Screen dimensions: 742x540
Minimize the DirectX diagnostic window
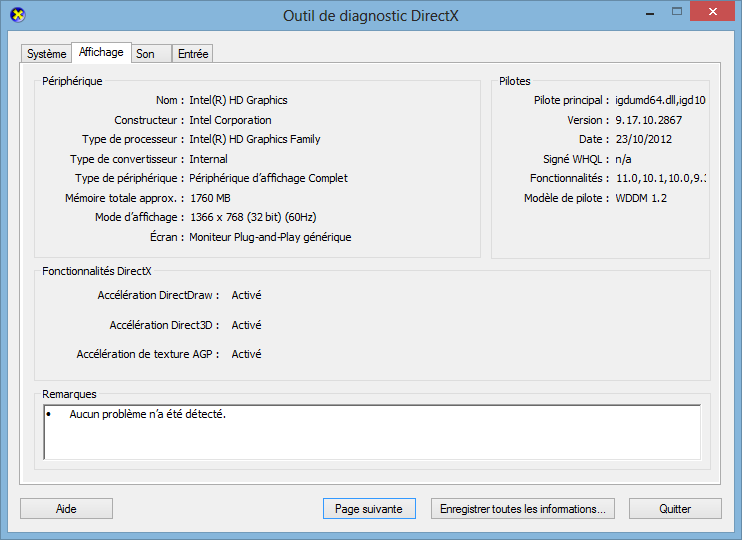click(x=650, y=13)
